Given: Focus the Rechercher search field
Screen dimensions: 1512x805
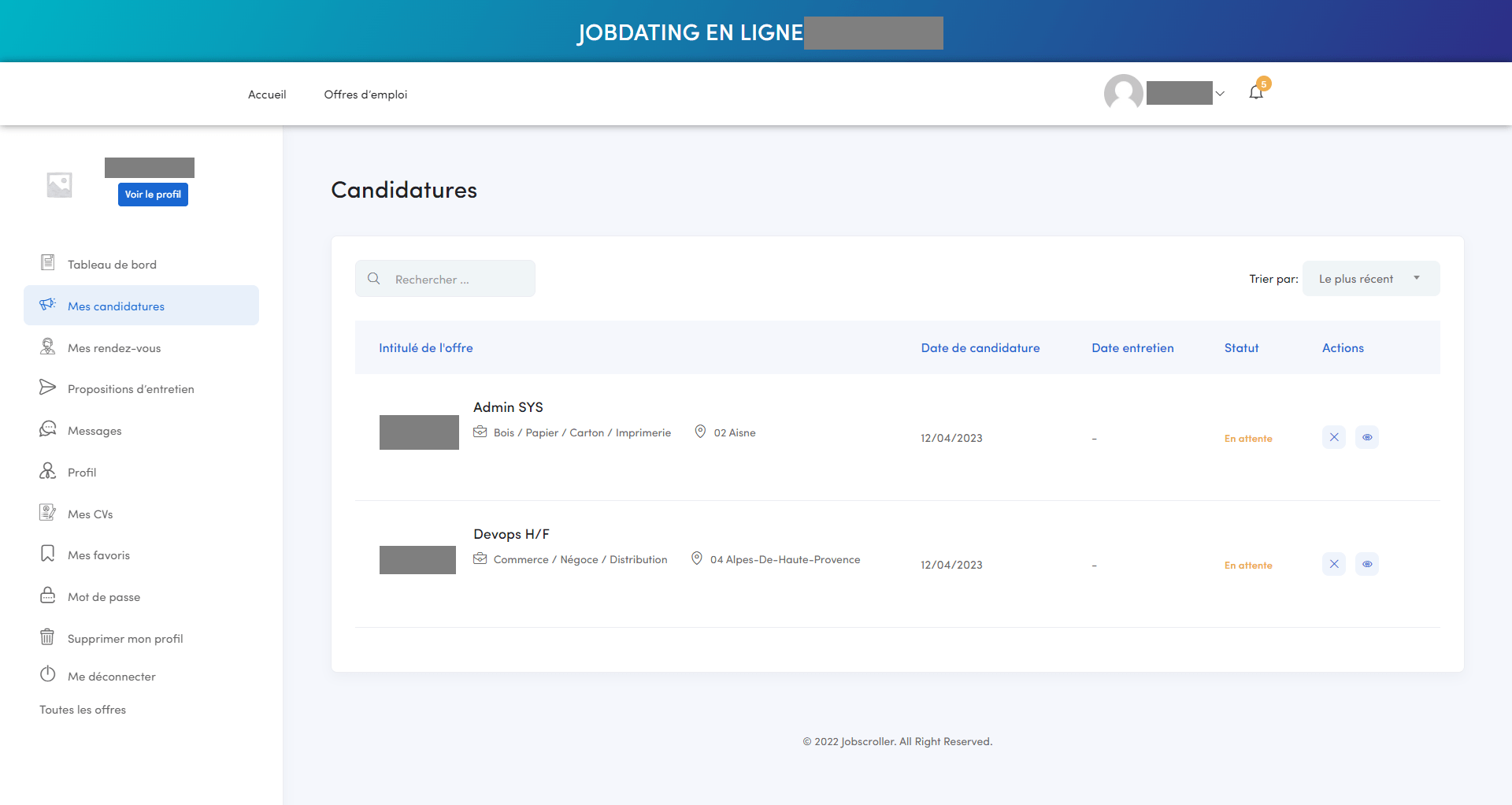Looking at the screenshot, I should coord(457,280).
